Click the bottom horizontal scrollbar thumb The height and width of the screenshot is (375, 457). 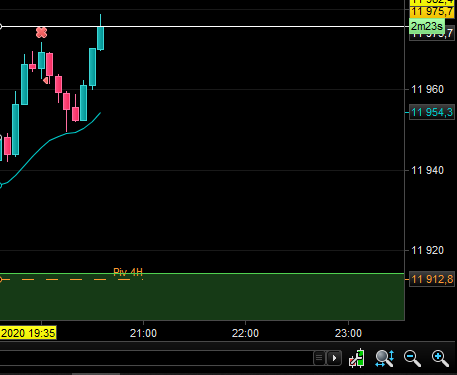tap(96, 374)
